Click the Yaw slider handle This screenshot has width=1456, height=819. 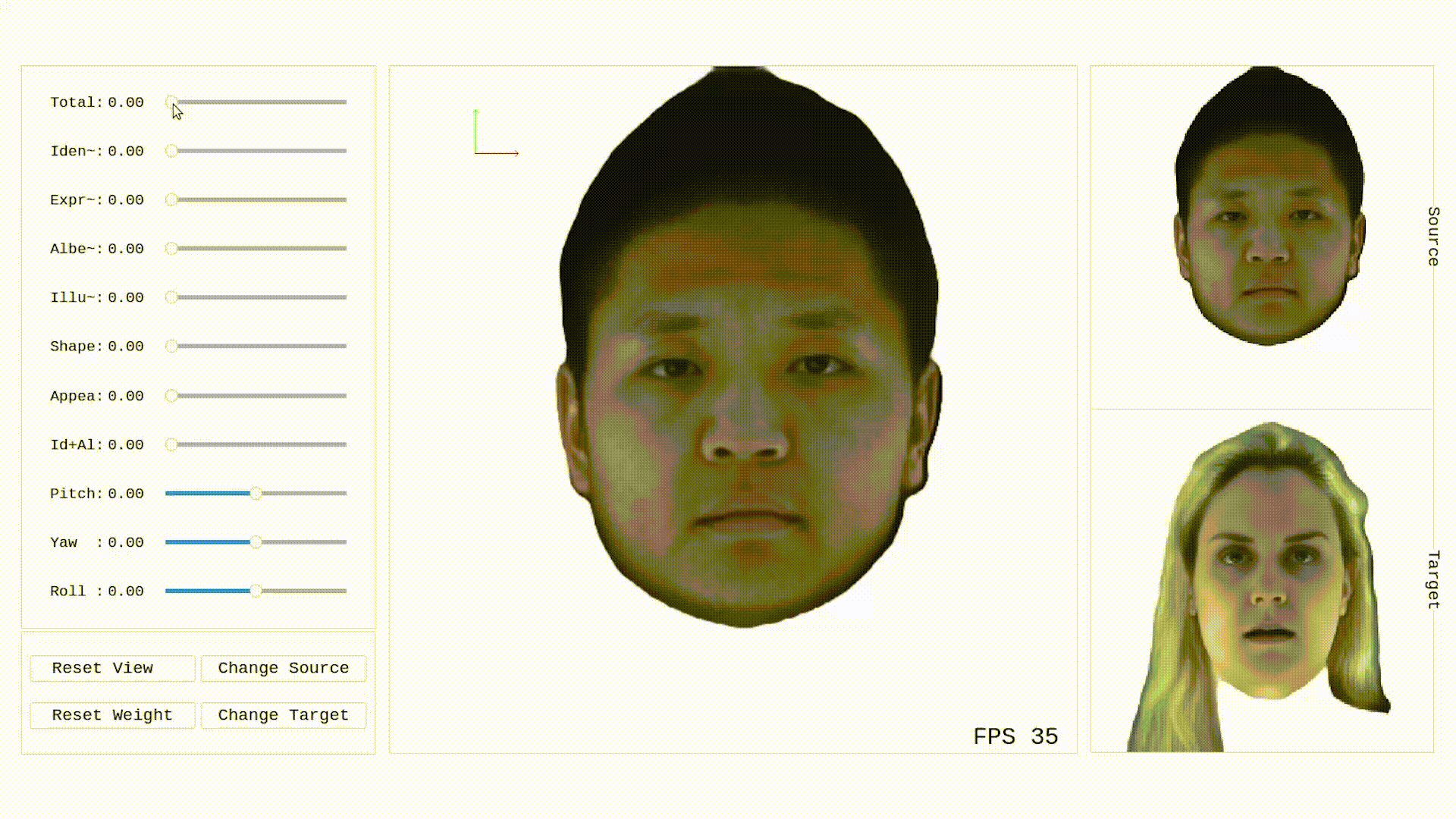pyautogui.click(x=256, y=542)
